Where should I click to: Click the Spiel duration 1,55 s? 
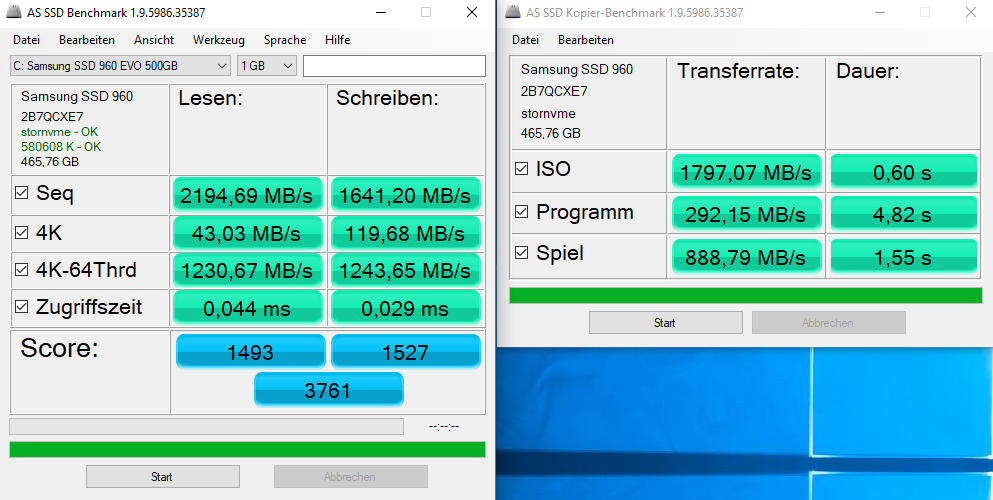(903, 256)
